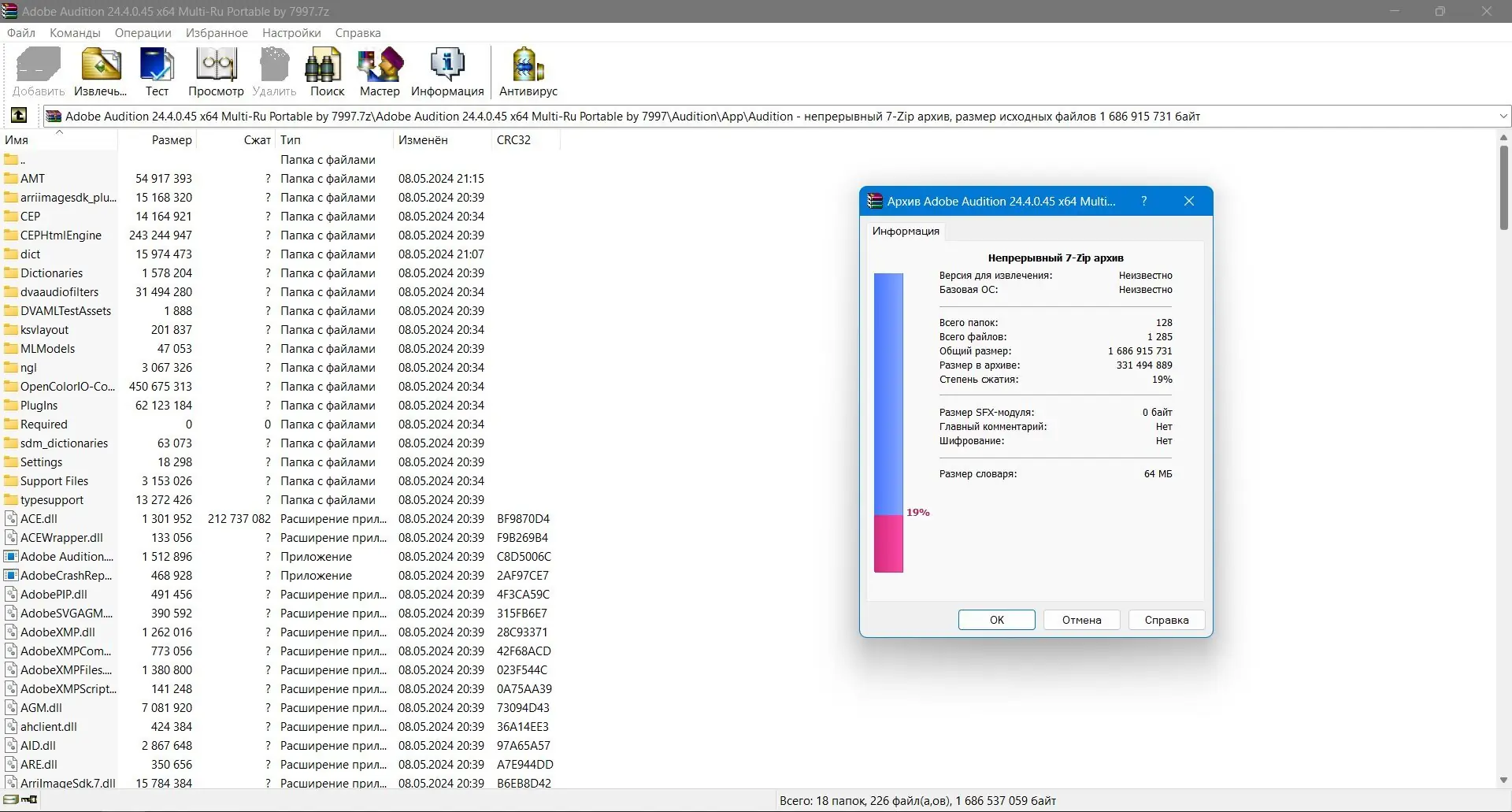
Task: Open the Настройки menu
Action: (291, 32)
